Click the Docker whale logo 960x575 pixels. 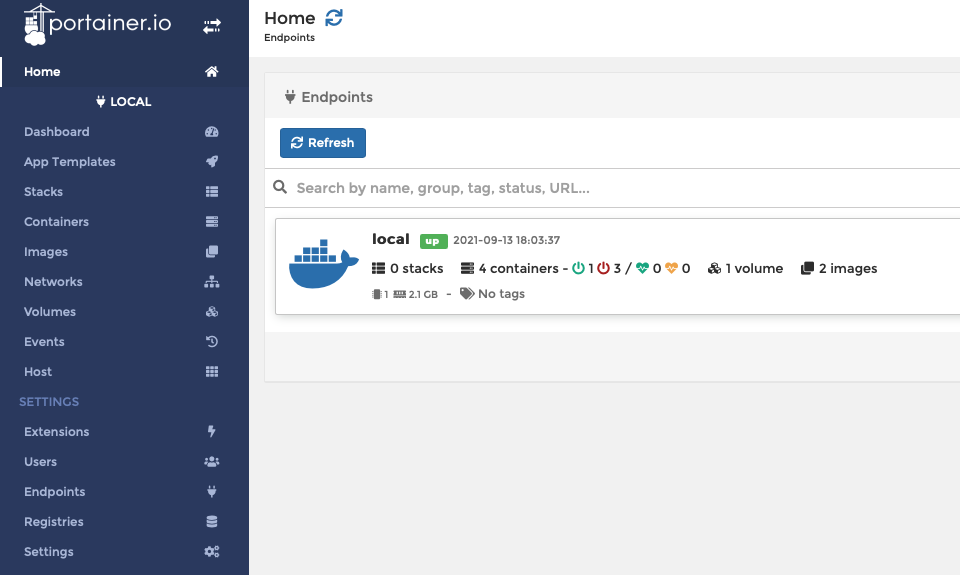tap(323, 265)
